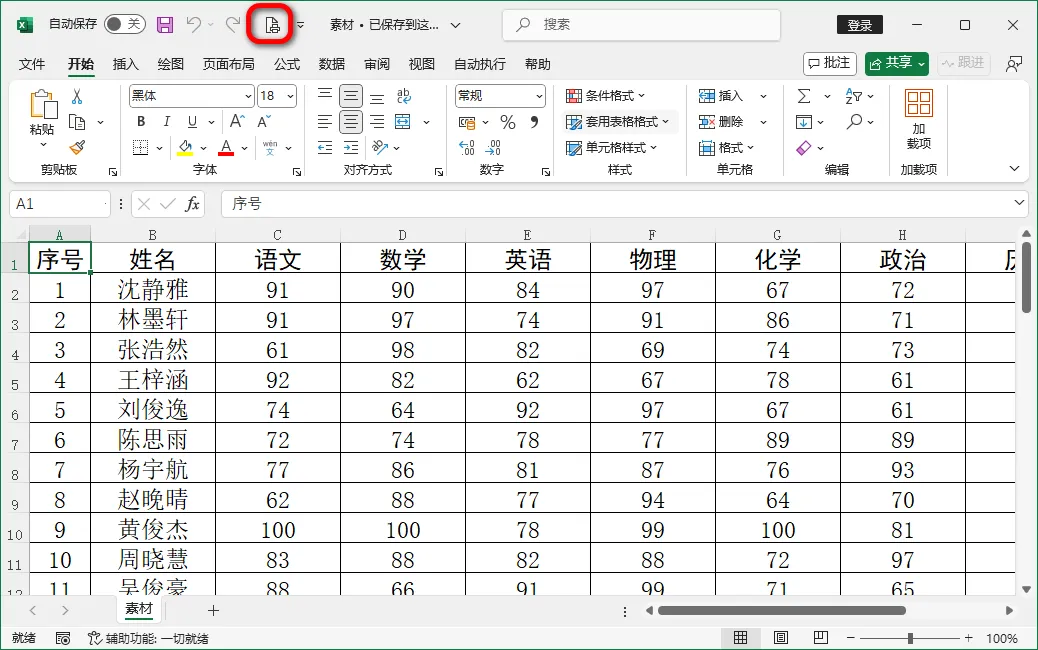
Task: Click the Increase Decimal icon
Action: [x=467, y=148]
